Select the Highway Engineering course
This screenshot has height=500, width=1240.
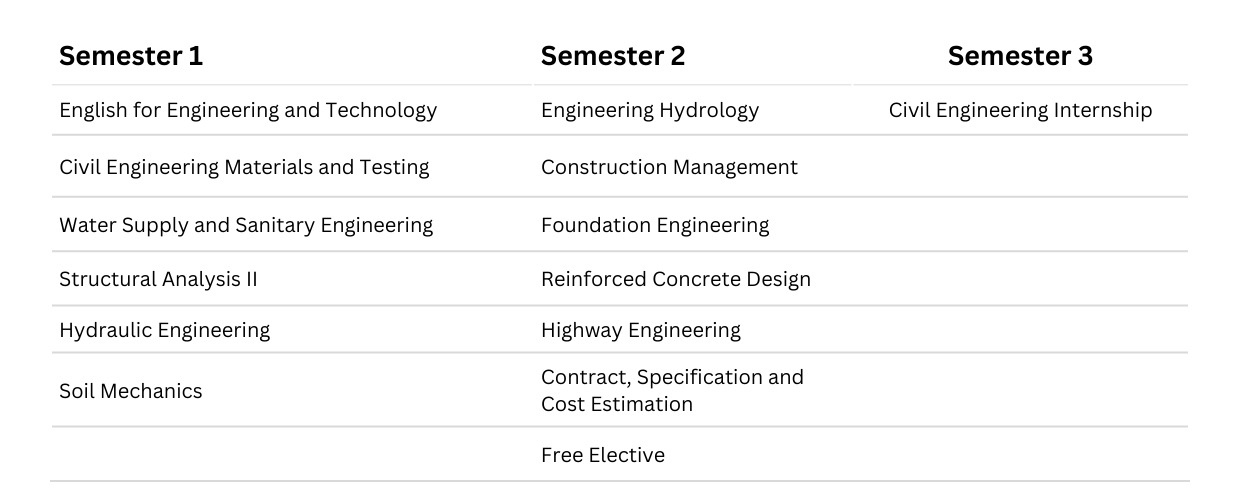coord(641,330)
